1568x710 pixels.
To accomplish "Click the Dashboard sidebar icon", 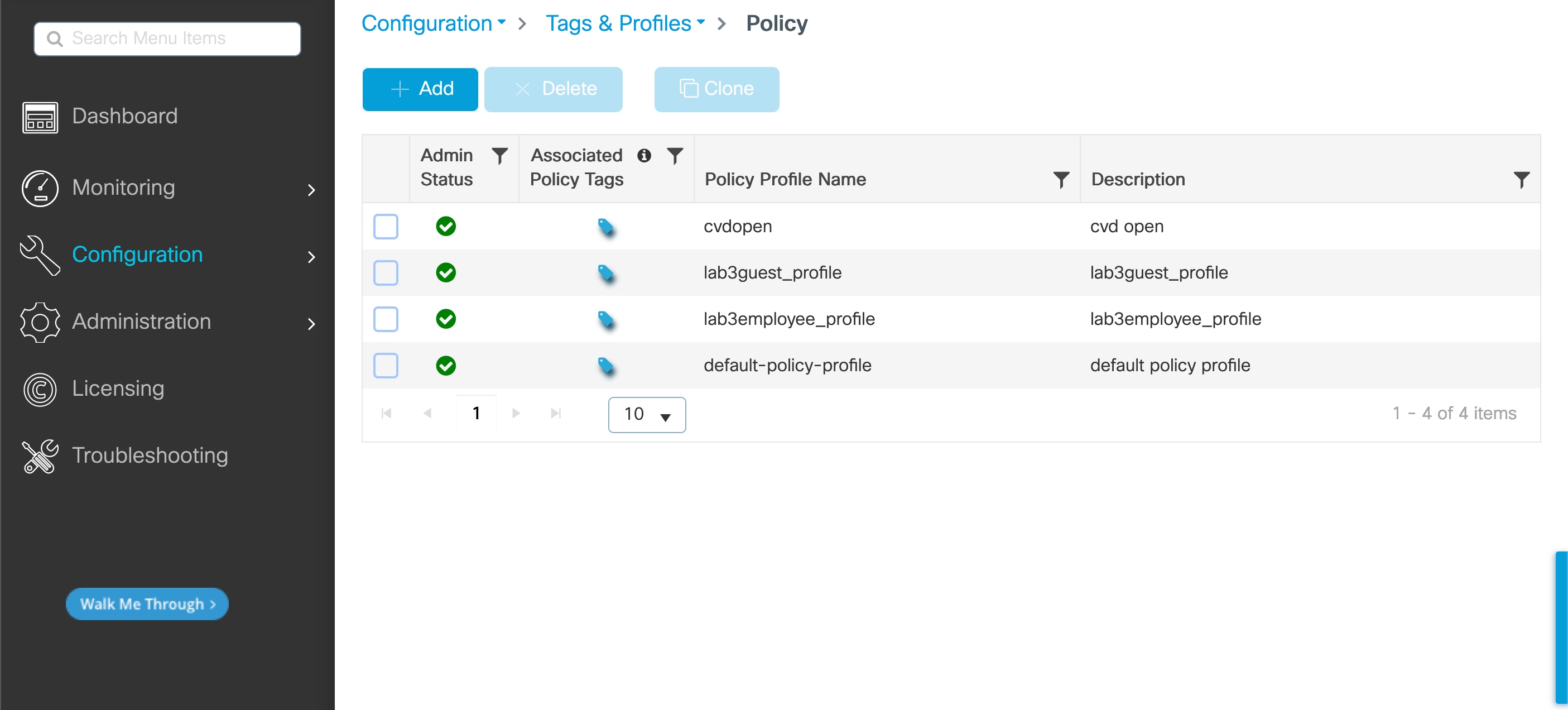I will 40,117.
